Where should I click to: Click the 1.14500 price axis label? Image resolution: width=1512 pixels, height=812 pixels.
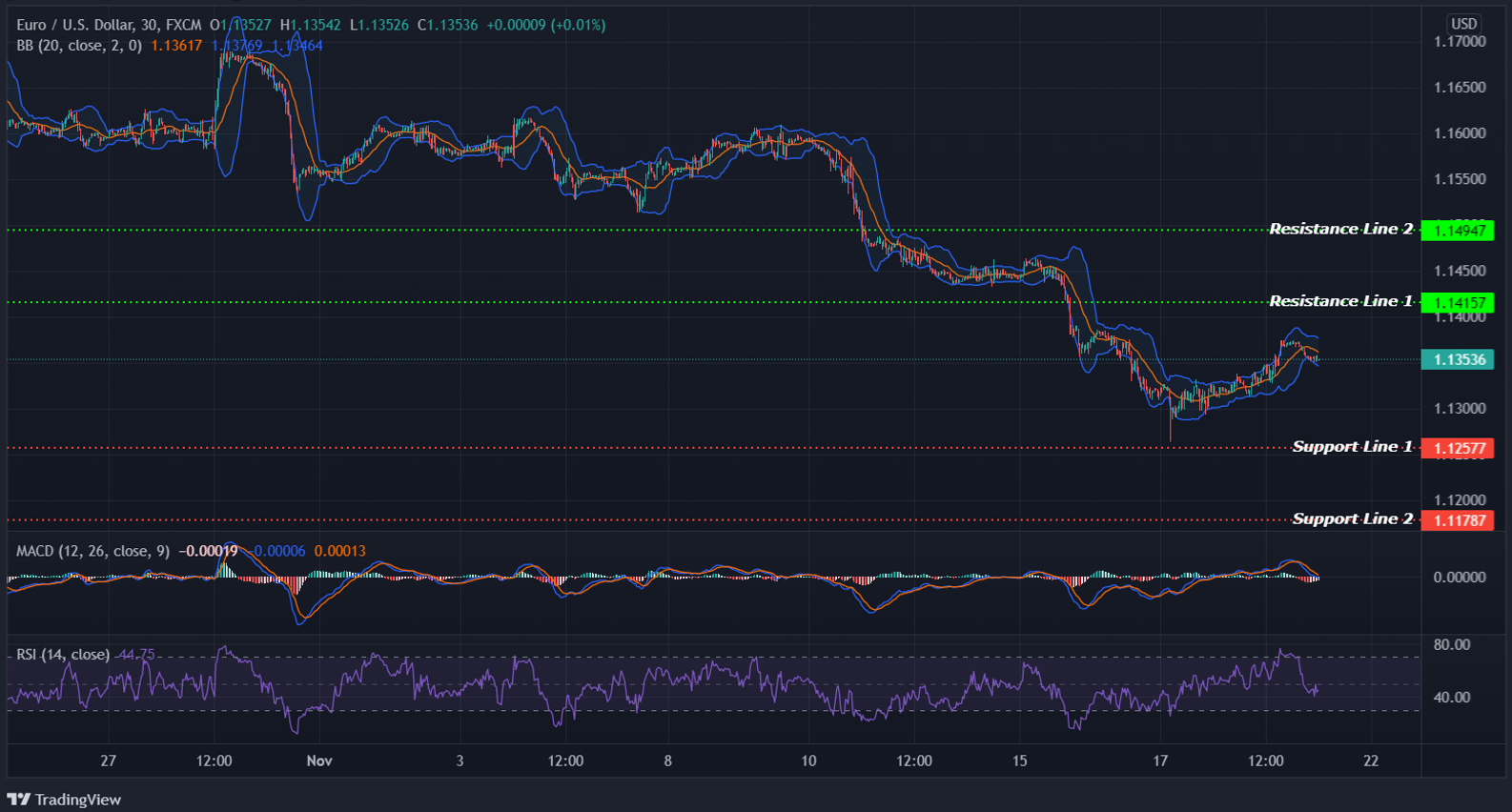click(x=1460, y=271)
